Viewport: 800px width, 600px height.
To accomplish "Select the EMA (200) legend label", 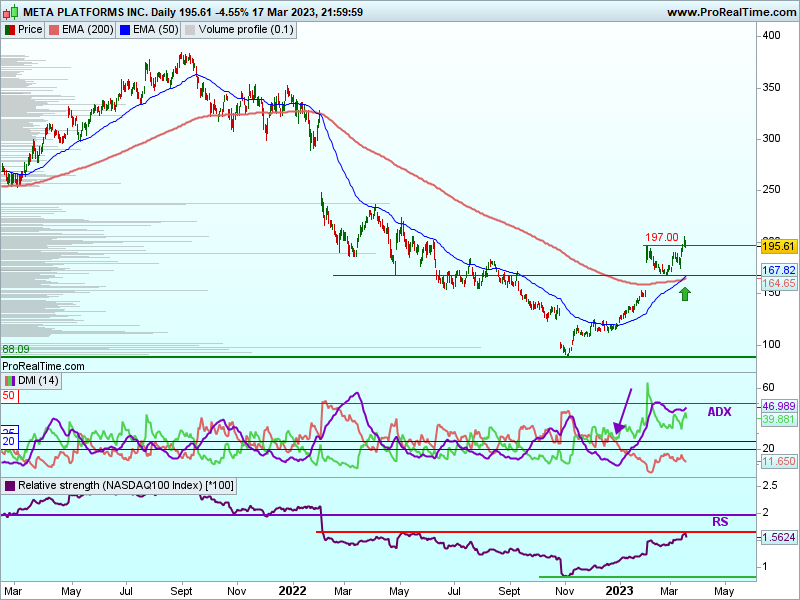I will click(81, 30).
